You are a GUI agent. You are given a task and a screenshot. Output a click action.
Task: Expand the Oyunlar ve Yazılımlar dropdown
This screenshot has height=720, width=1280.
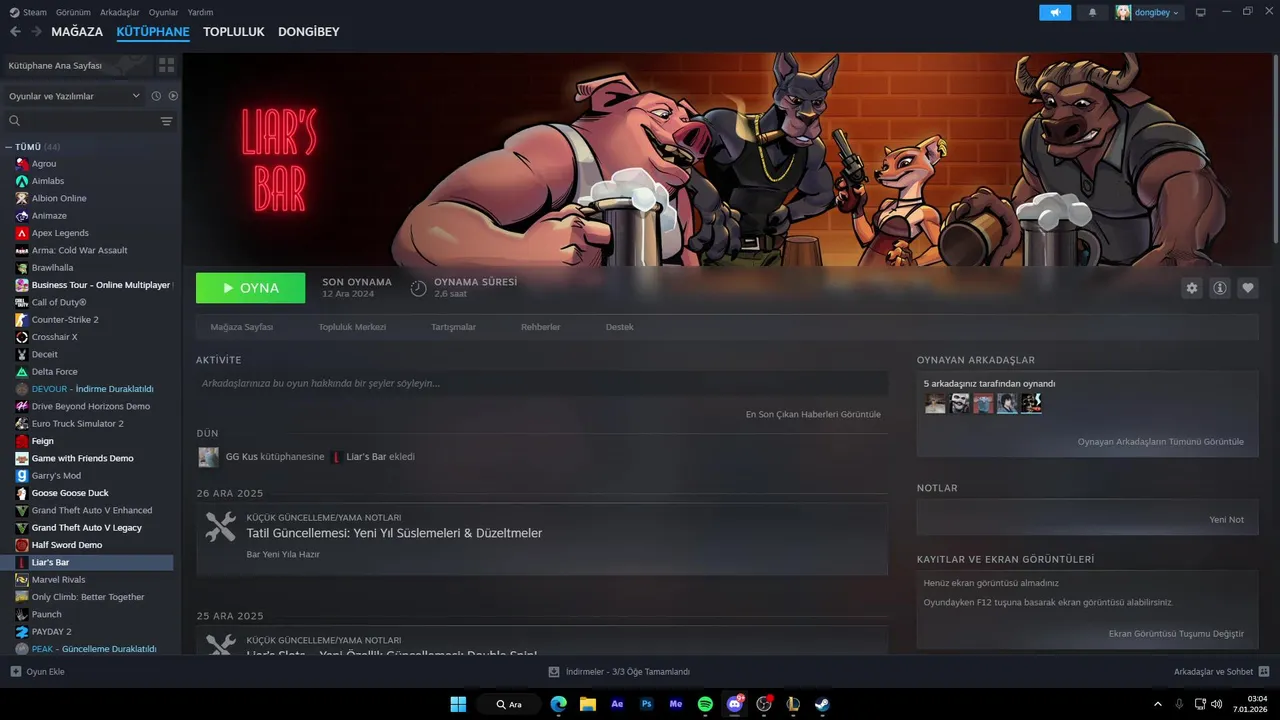[74, 96]
